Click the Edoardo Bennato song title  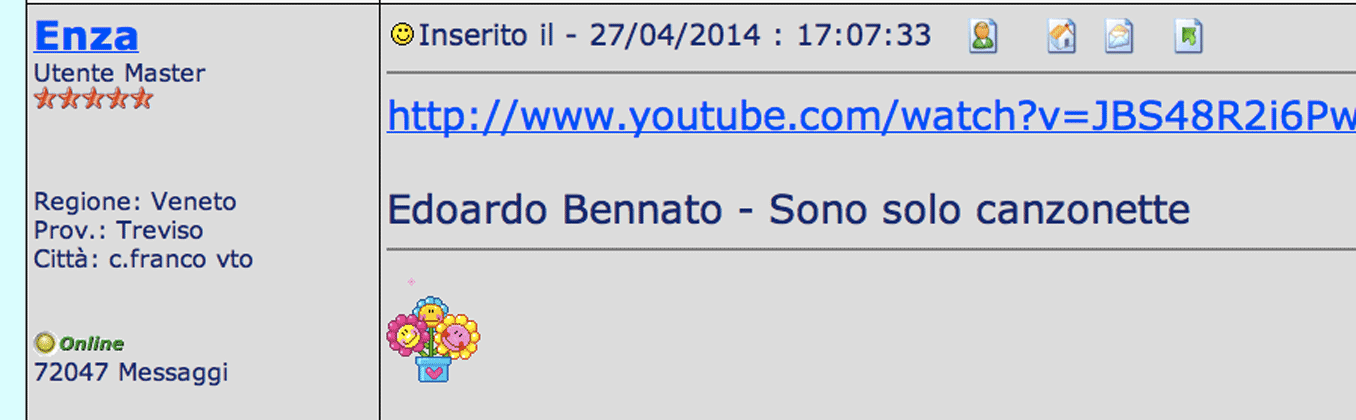(x=788, y=210)
